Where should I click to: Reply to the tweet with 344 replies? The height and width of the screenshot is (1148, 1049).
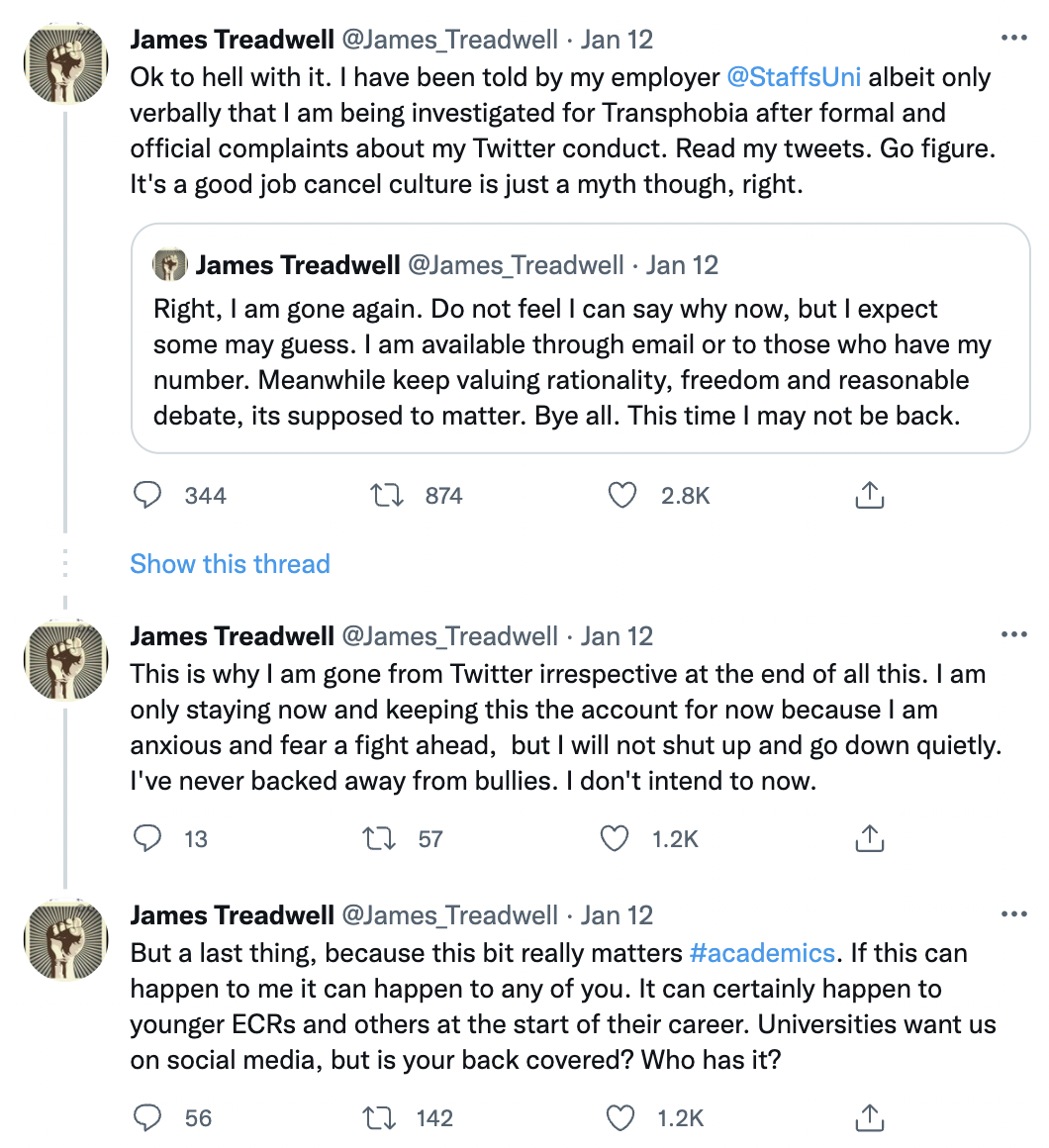click(x=147, y=496)
